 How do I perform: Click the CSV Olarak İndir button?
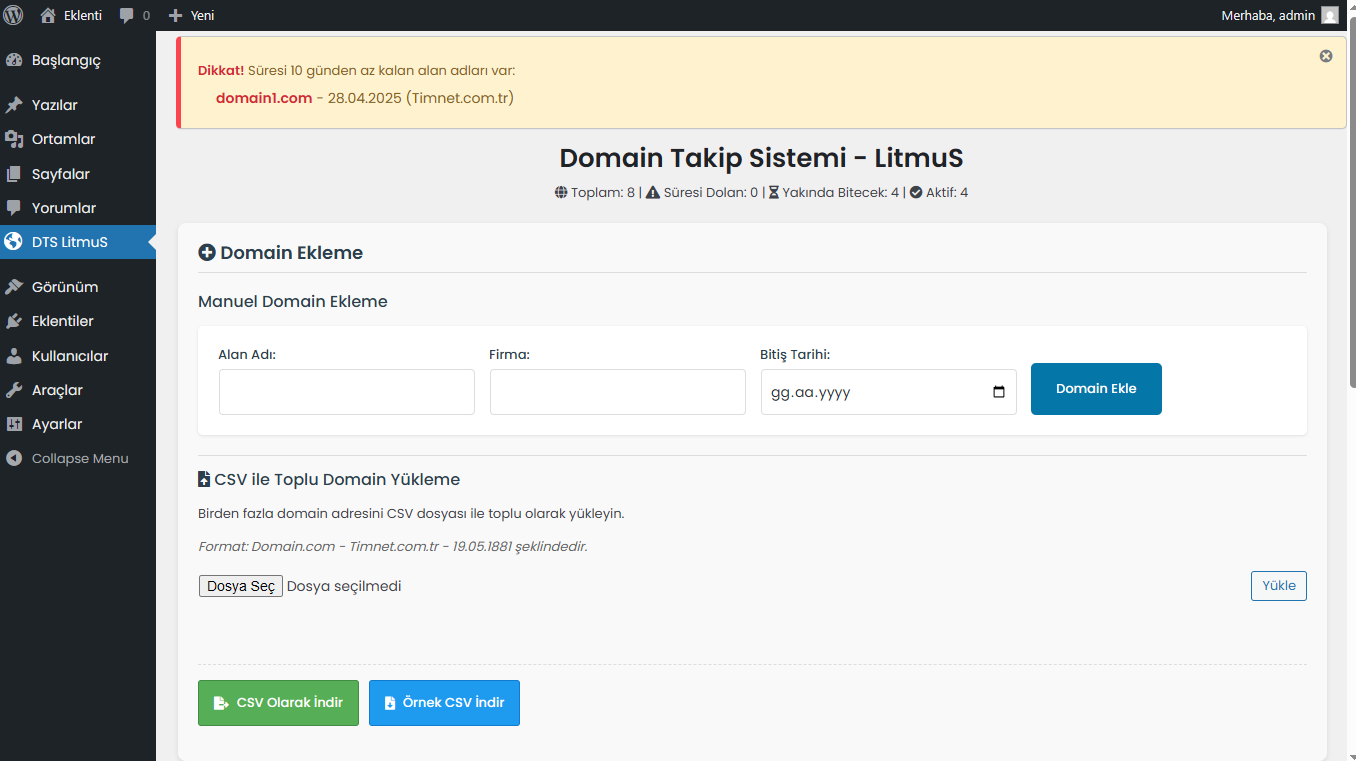coord(278,703)
